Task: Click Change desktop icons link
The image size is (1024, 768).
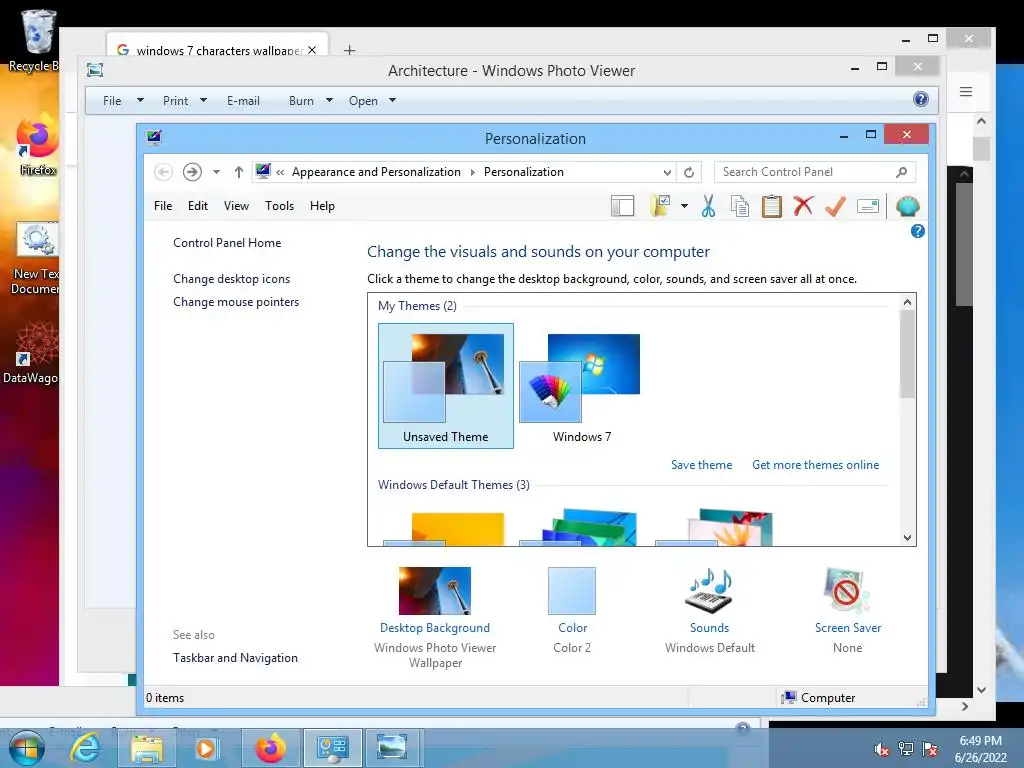Action: [231, 279]
